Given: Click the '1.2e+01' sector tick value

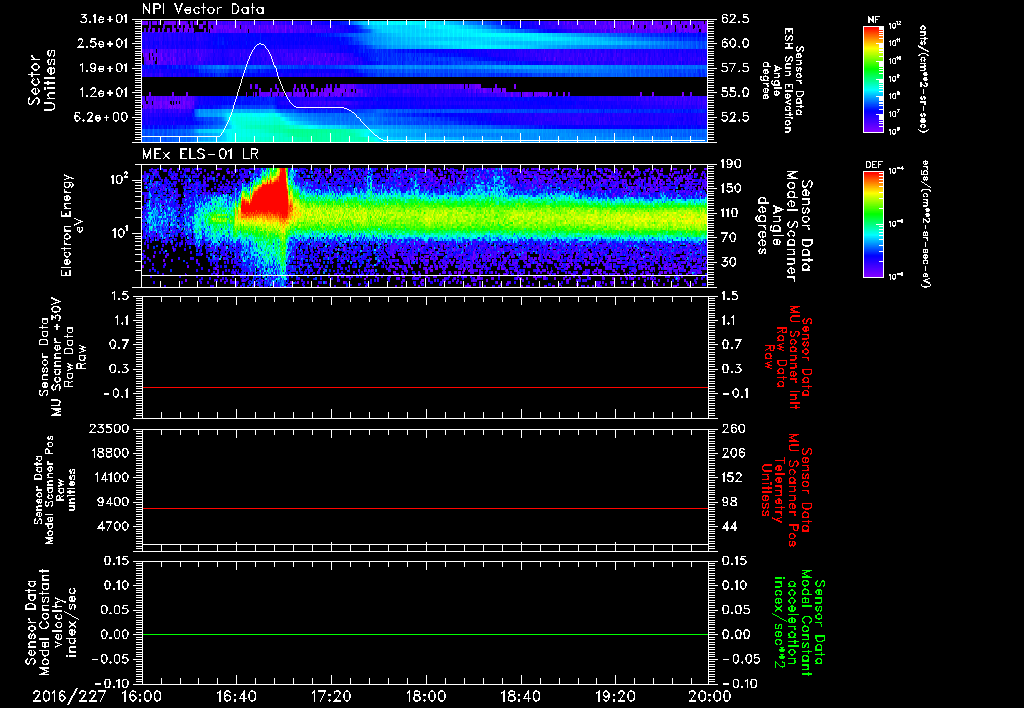Looking at the screenshot, I should click(x=104, y=93).
